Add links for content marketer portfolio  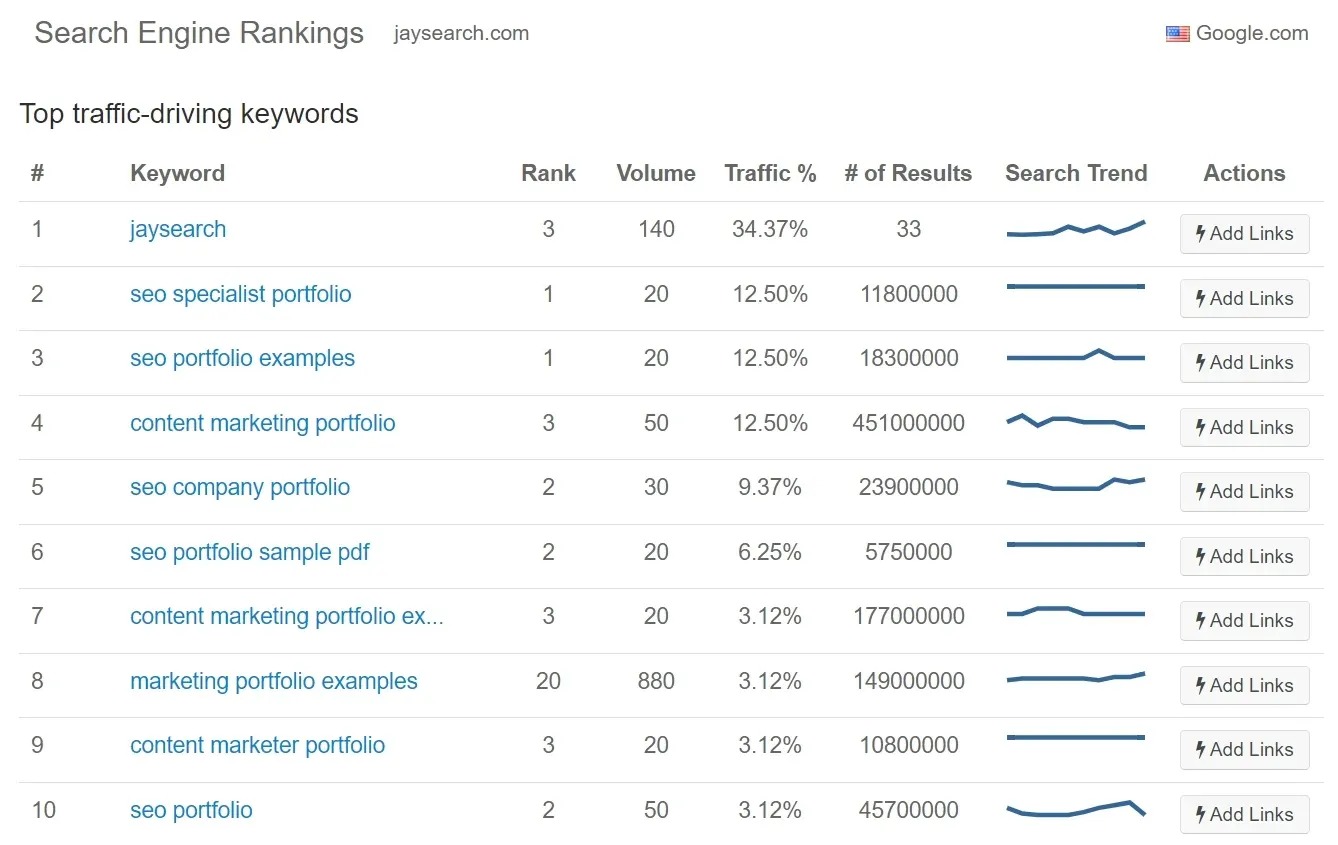1244,749
